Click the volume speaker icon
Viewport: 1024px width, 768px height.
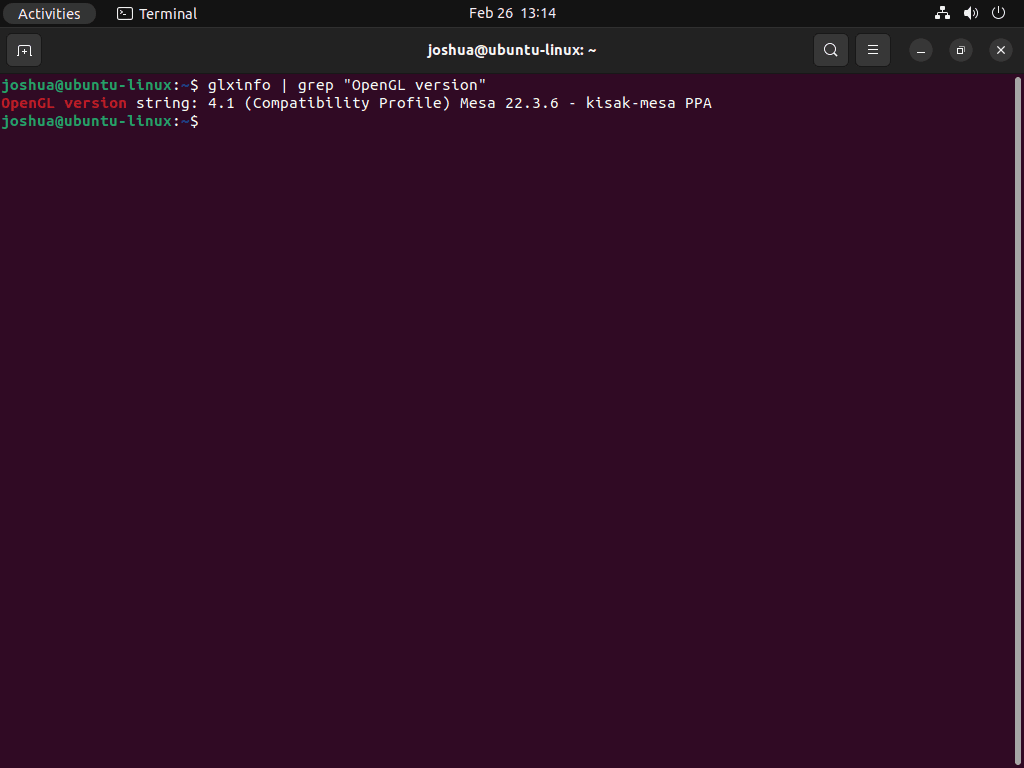tap(971, 13)
